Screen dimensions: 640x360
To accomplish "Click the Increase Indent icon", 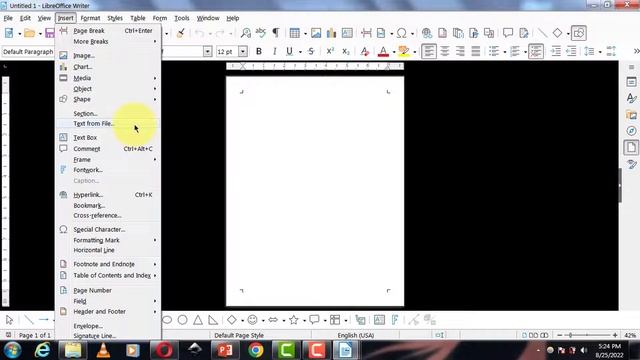I will point(556,51).
